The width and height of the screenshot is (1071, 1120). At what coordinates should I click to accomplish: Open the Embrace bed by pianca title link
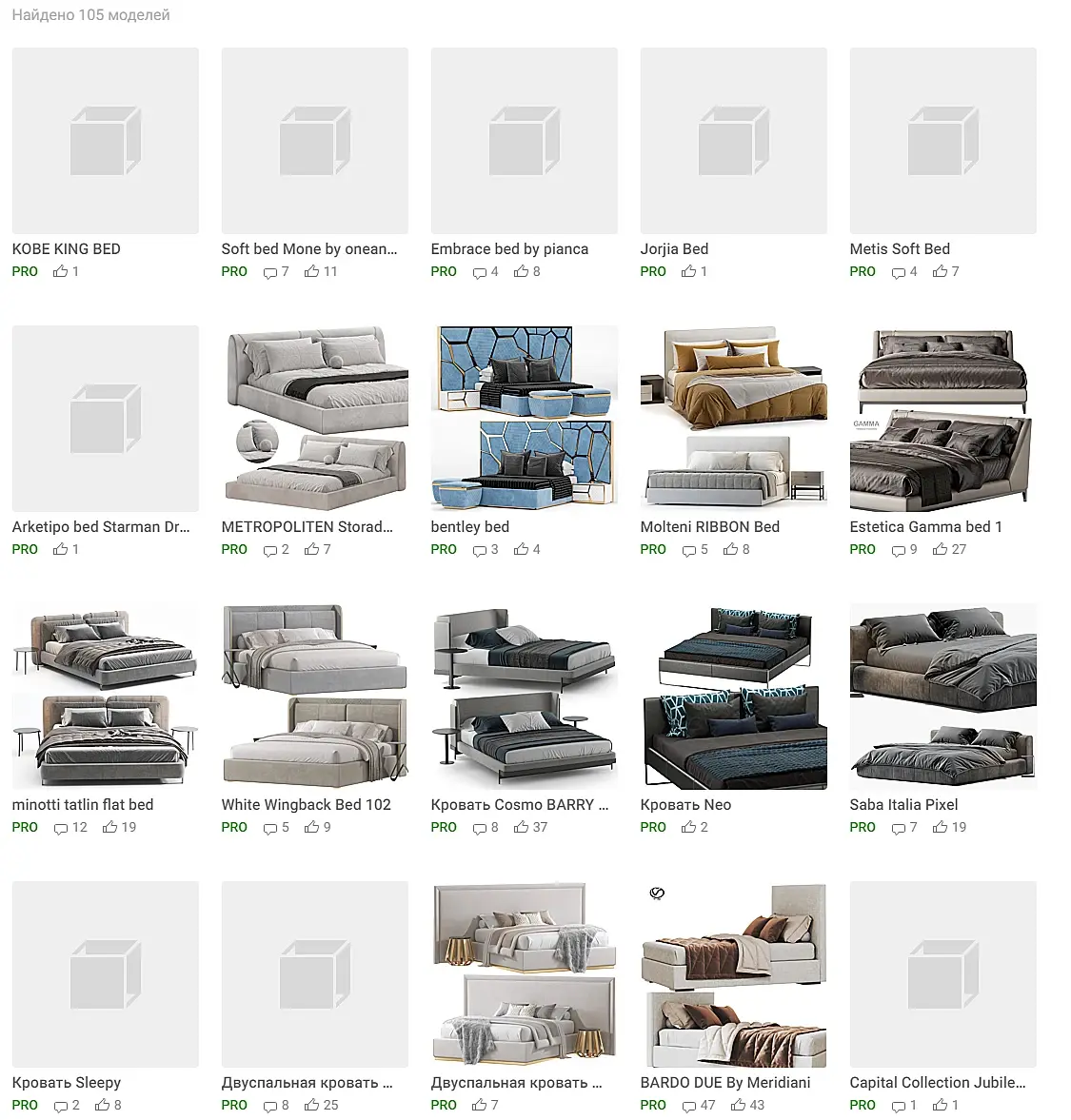pos(509,249)
